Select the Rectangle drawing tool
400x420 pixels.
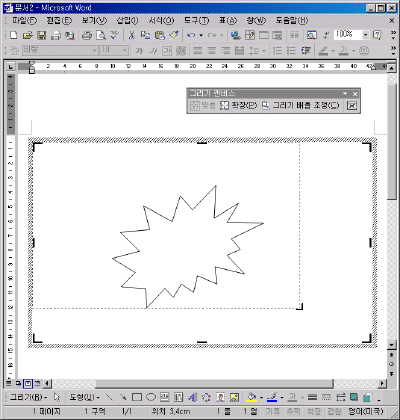[137, 397]
